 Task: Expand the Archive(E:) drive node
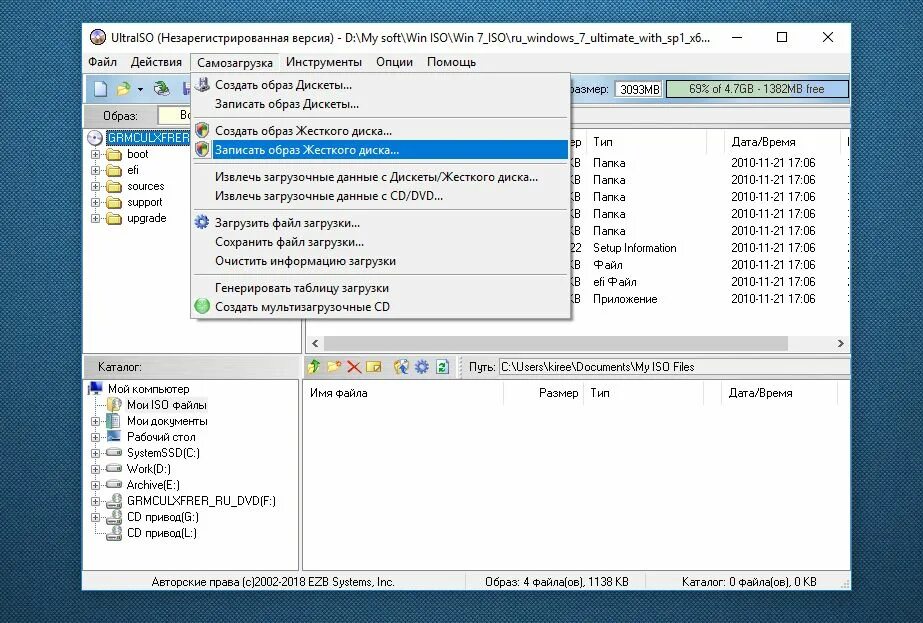coord(95,485)
